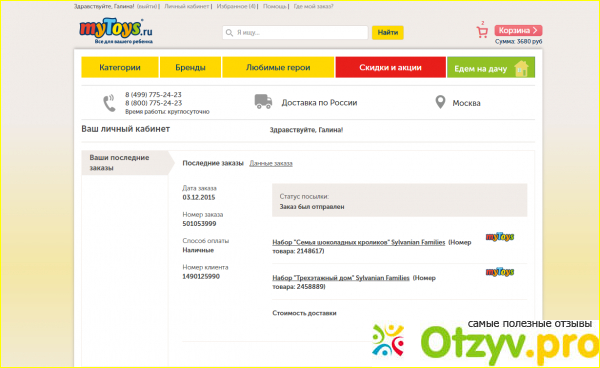Click the Стоимость доставки label
This screenshot has width=600, height=368.
304,313
